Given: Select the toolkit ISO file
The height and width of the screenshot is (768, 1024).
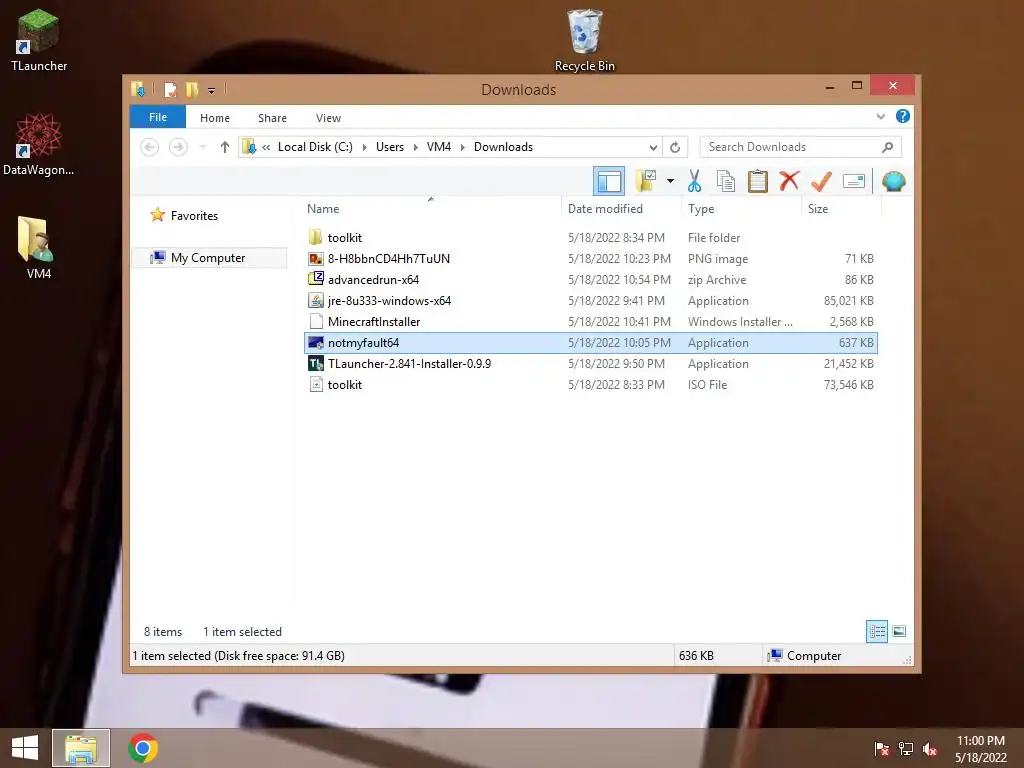Looking at the screenshot, I should point(591,385).
